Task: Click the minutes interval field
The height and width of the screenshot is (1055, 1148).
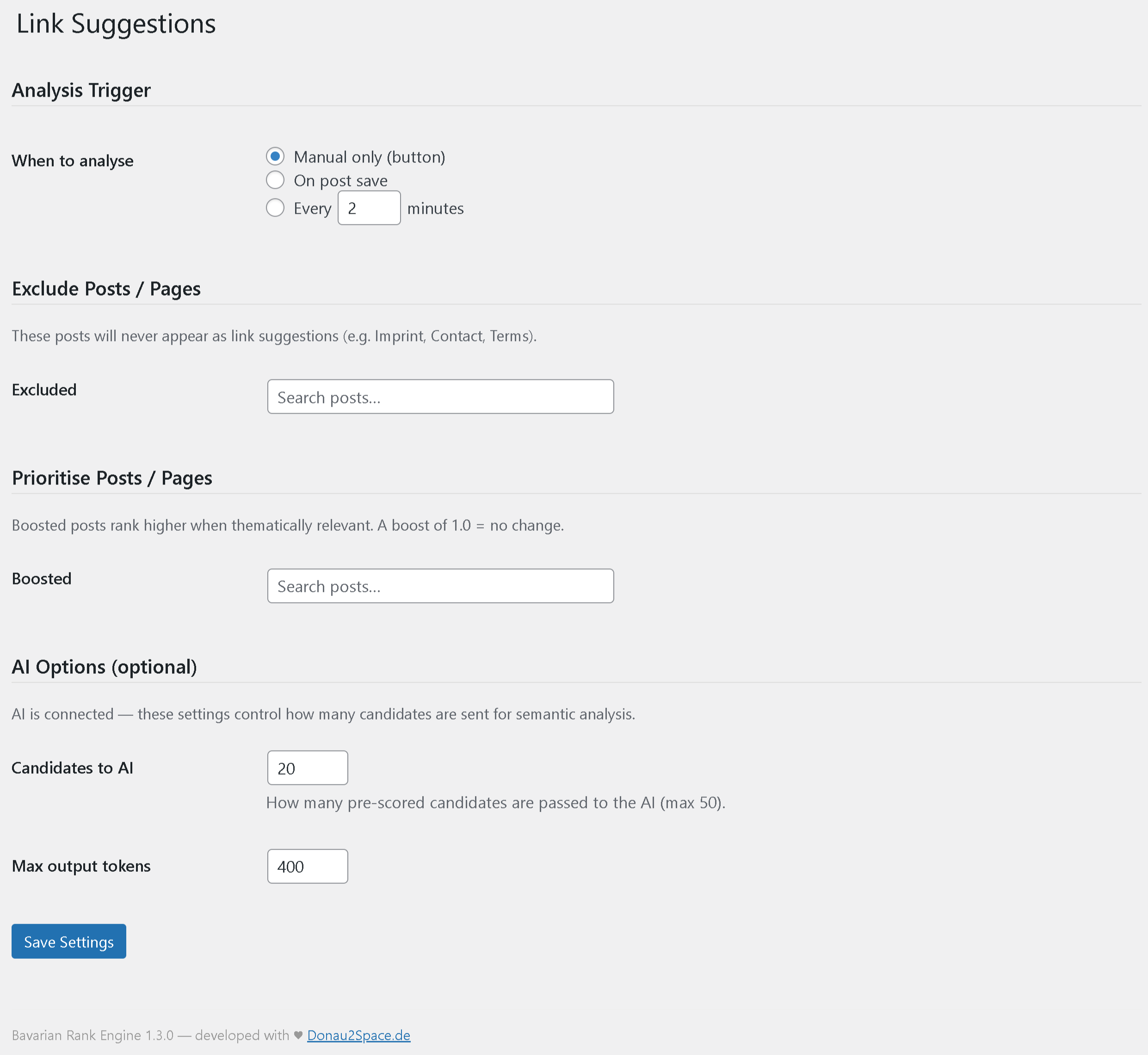Action: [x=369, y=208]
